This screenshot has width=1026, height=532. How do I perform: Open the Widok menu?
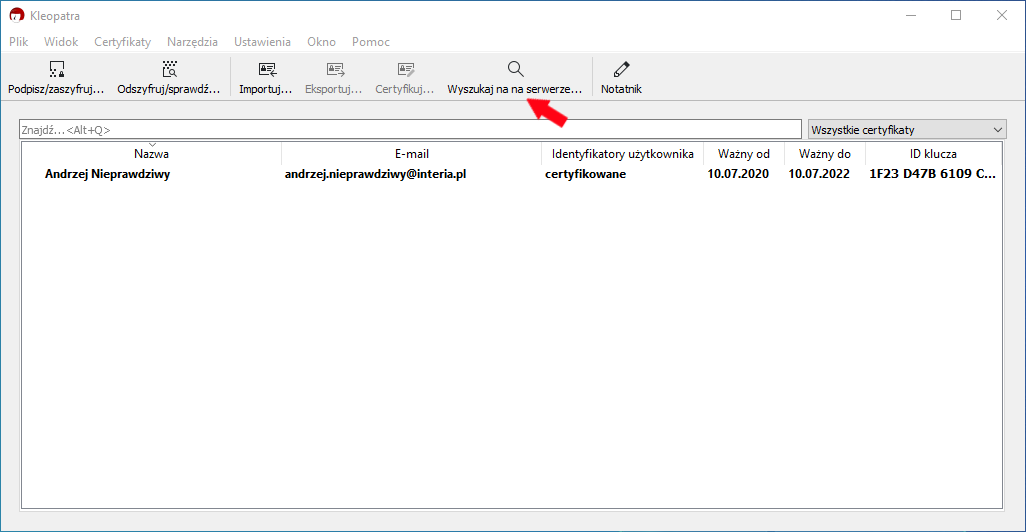pyautogui.click(x=61, y=41)
